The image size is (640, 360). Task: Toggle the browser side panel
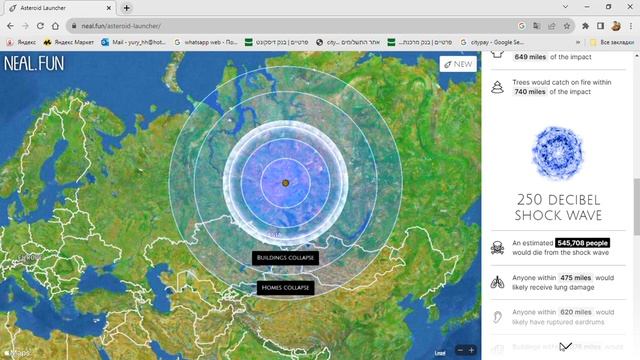point(600,26)
